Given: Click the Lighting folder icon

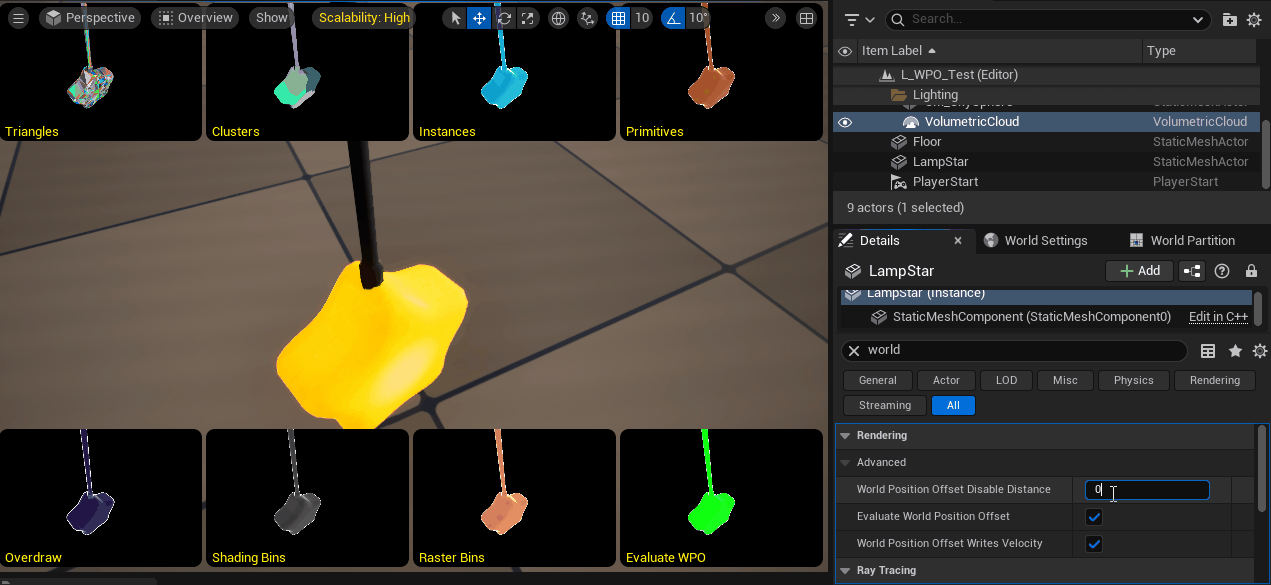Looking at the screenshot, I should tap(898, 95).
